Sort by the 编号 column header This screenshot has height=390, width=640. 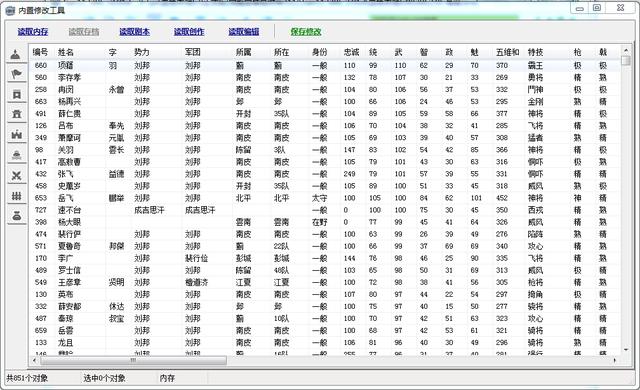click(40, 52)
